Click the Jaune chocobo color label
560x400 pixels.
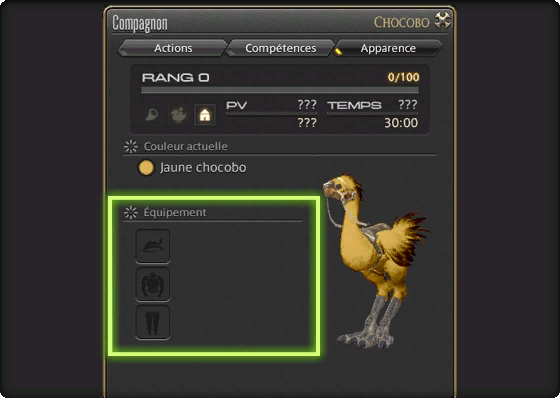point(203,168)
